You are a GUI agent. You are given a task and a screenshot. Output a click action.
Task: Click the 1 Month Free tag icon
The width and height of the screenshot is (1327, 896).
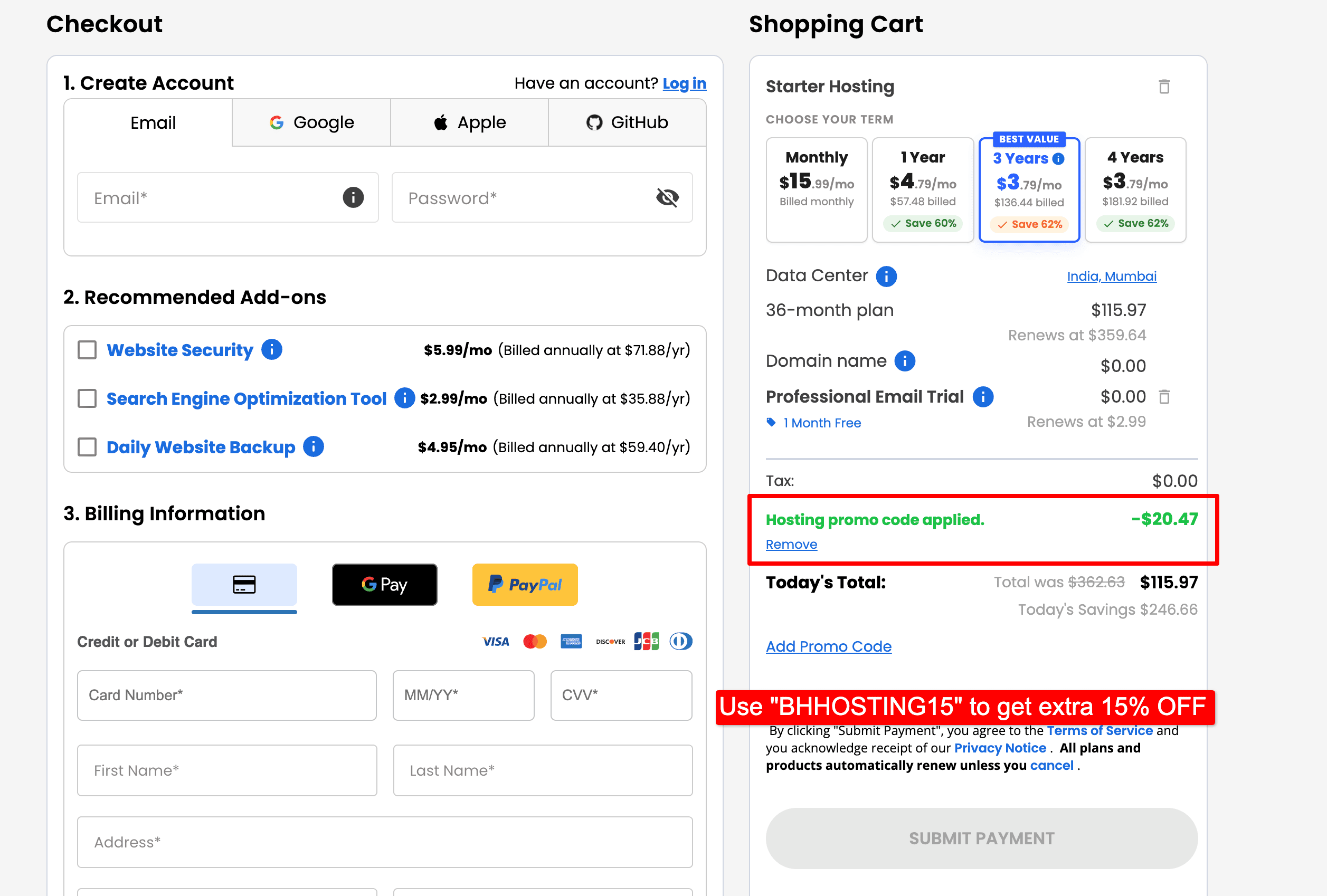771,422
